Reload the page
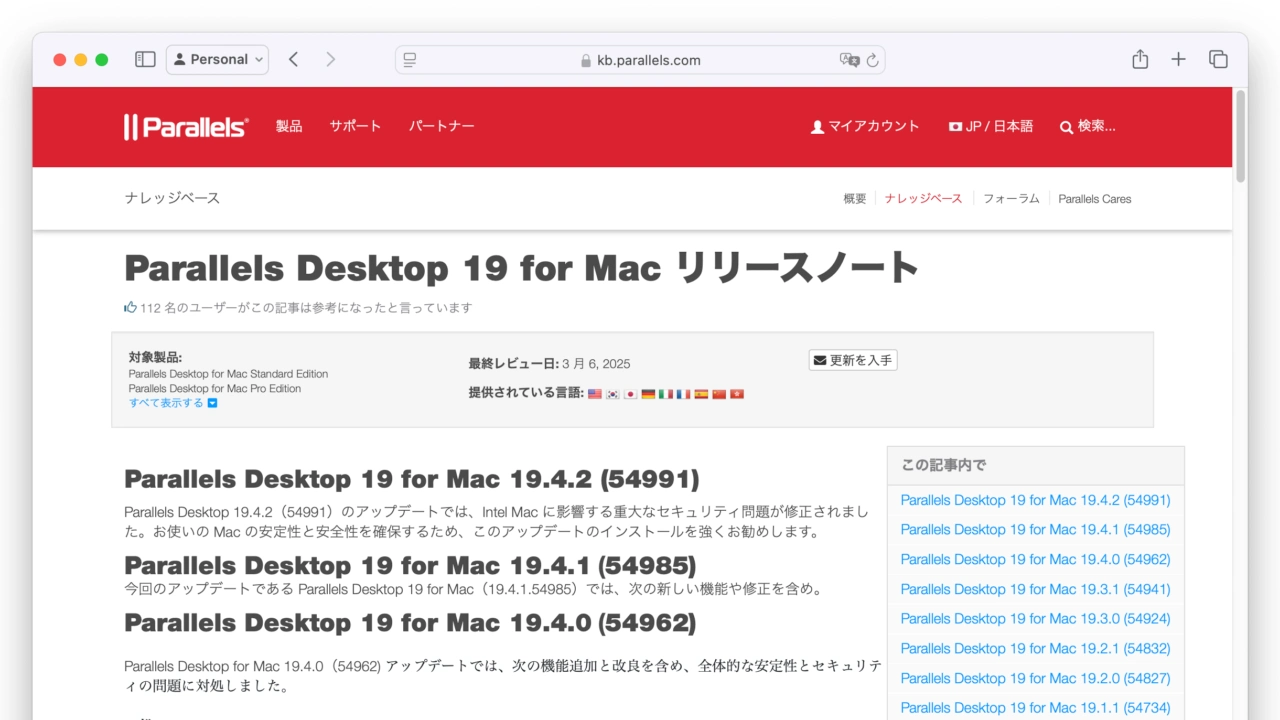 tap(873, 60)
